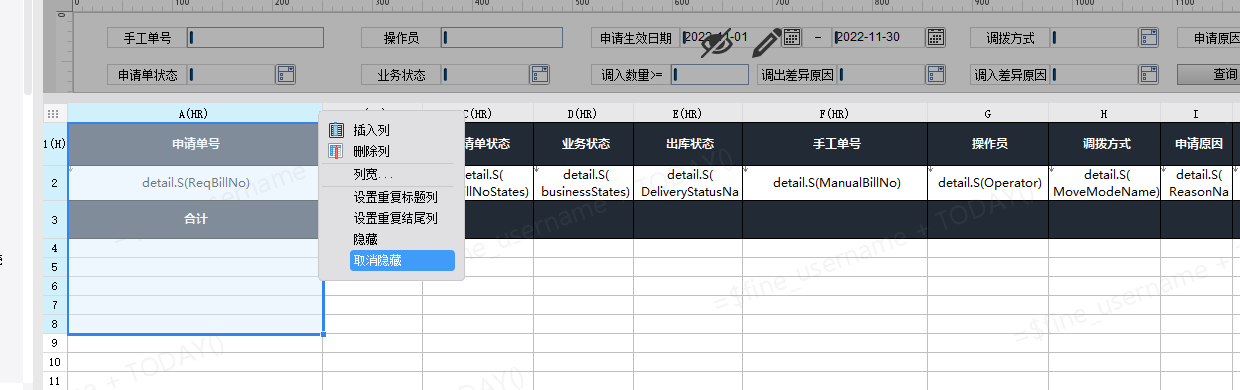Click the 操作员 table header cell
Image resolution: width=1240 pixels, height=390 pixels.
click(x=988, y=144)
